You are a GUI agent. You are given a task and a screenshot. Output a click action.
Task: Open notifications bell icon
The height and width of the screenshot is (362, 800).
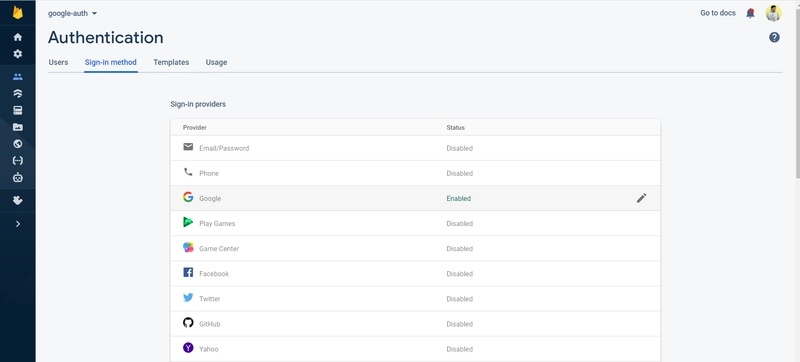750,13
